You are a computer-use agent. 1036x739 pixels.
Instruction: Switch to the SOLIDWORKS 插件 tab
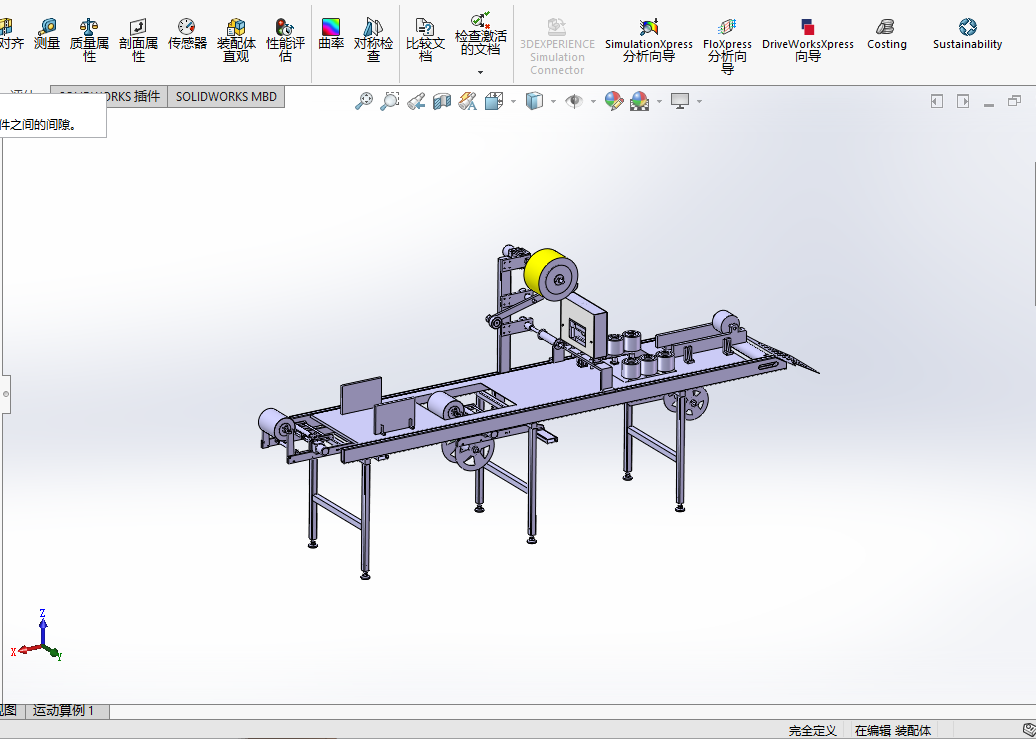click(109, 97)
